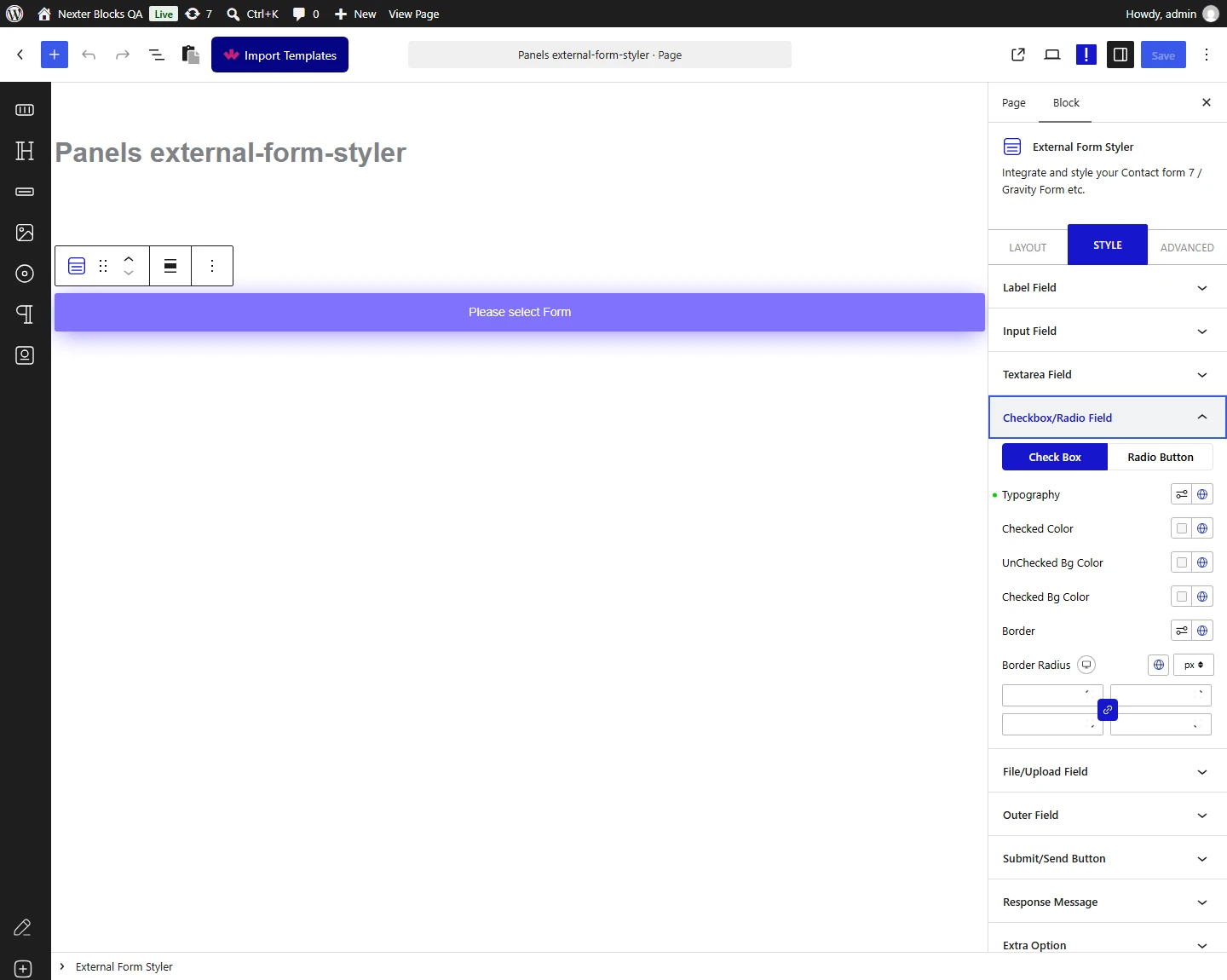
Task: Open the Typography settings icon
Action: click(x=1181, y=494)
